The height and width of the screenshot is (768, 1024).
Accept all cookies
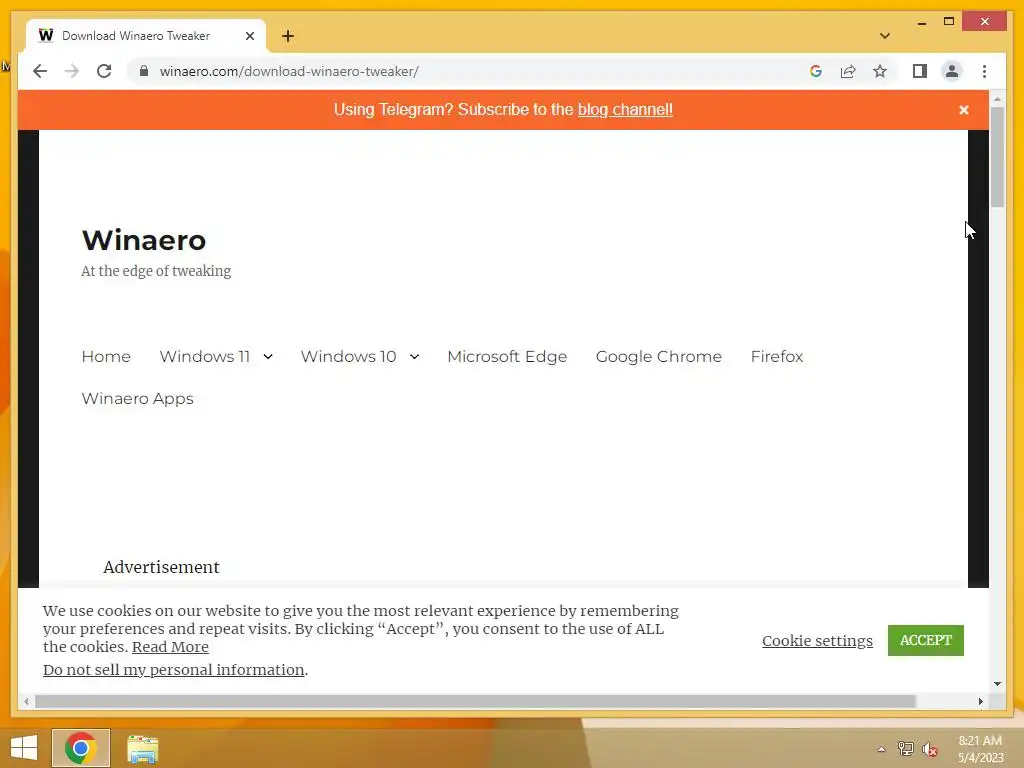925,640
